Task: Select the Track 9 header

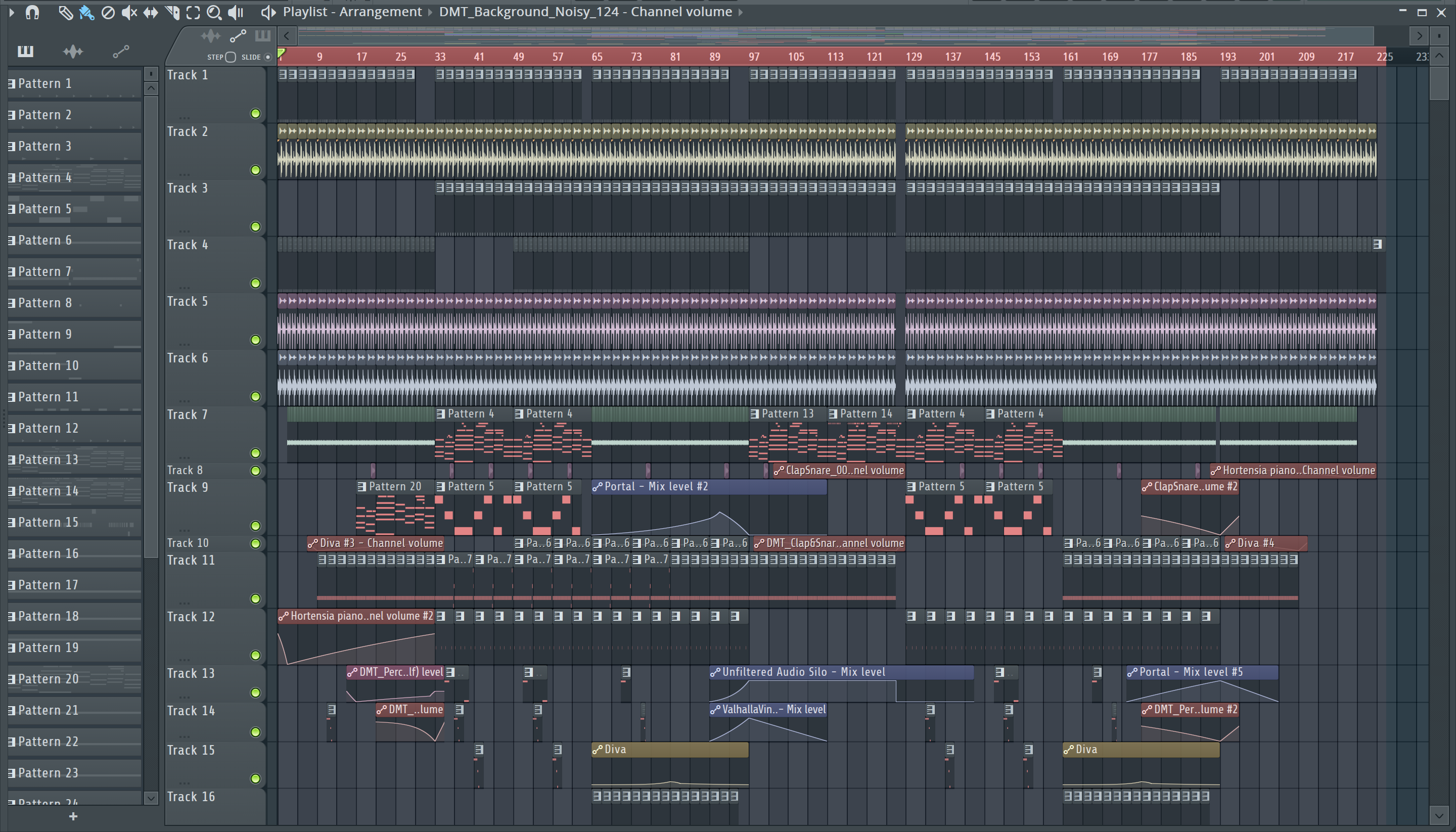Action: 215,507
